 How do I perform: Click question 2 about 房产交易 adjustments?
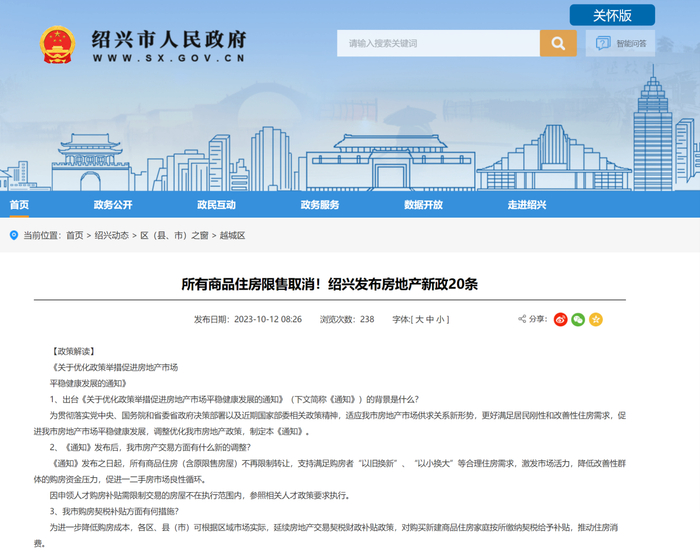(x=150, y=447)
